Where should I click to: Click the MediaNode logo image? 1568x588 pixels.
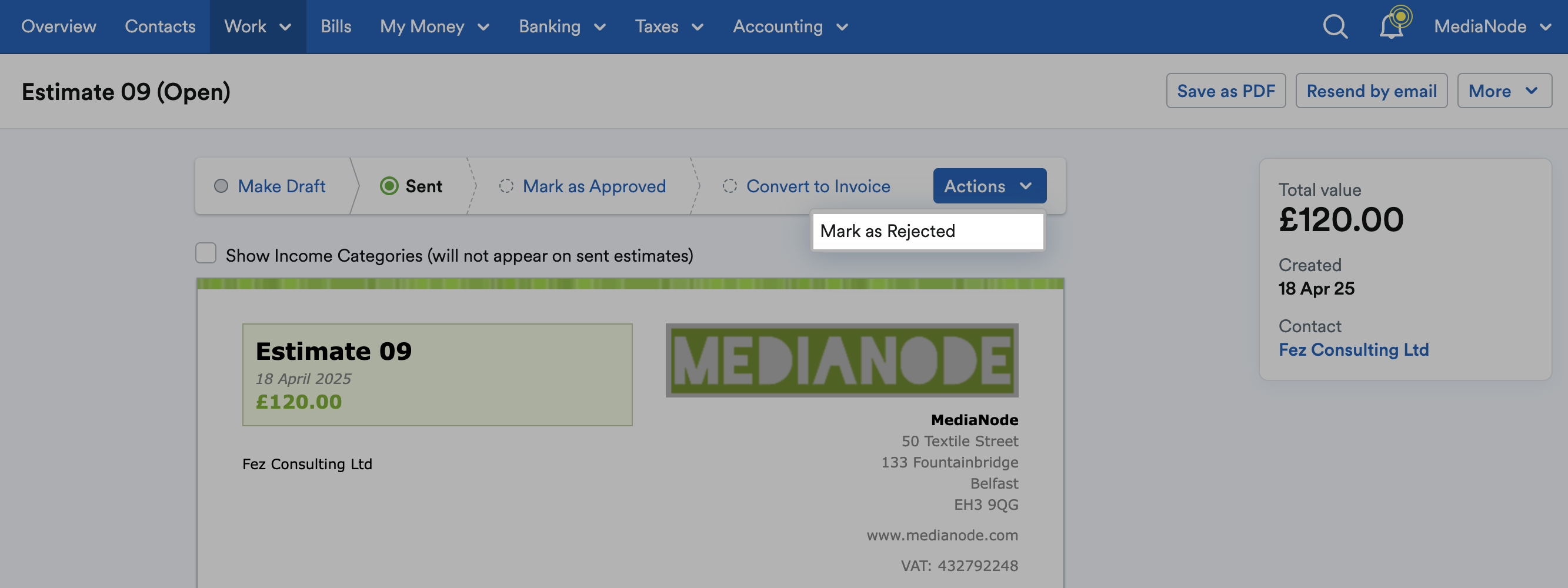(842, 360)
